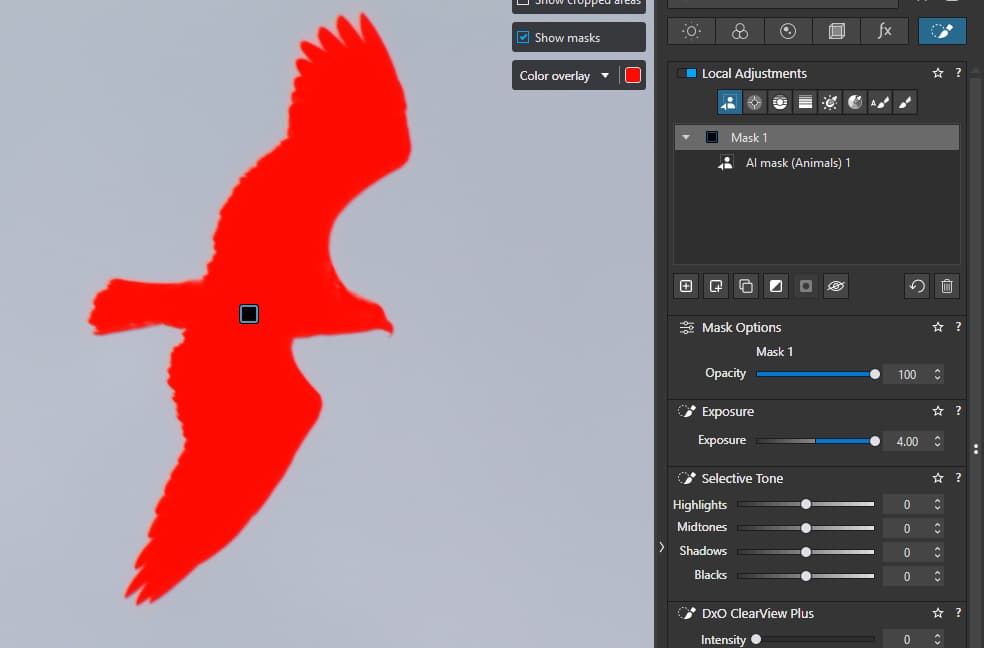Click the Exposure value field showing 4.00
Viewport: 984px width, 648px height.
click(x=906, y=441)
